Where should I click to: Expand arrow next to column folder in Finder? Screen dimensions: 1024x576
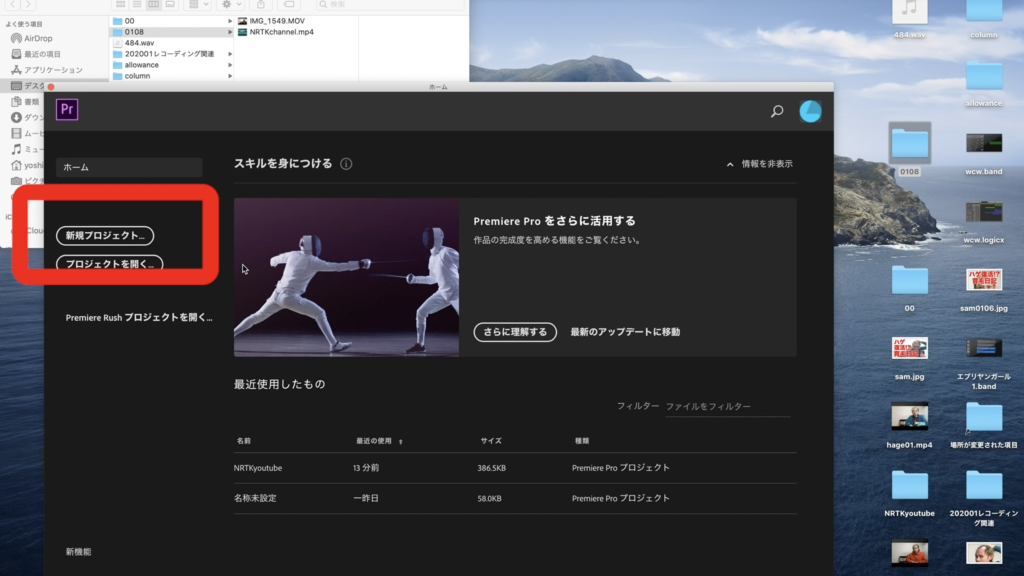pos(230,76)
